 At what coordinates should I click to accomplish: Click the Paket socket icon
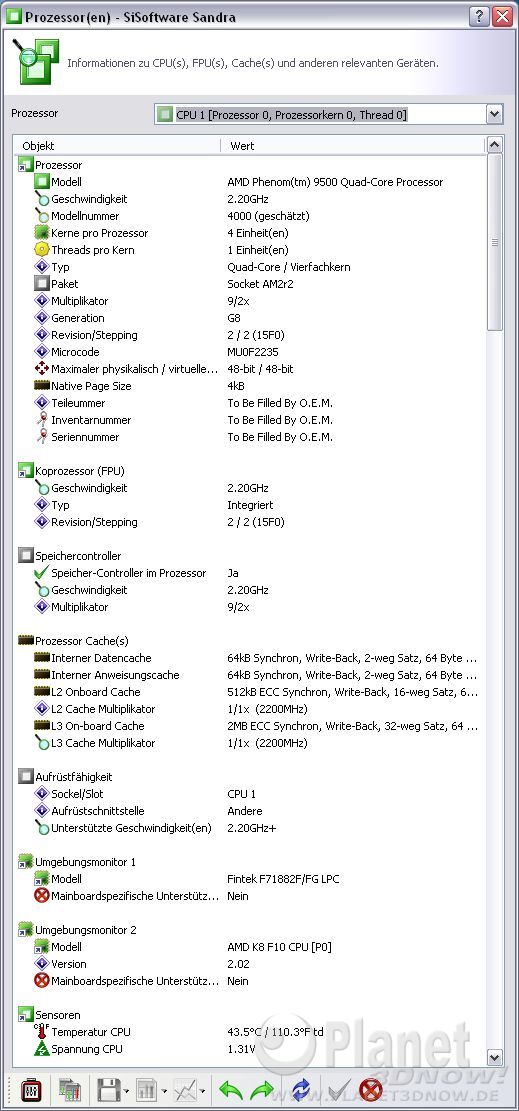tap(41, 284)
